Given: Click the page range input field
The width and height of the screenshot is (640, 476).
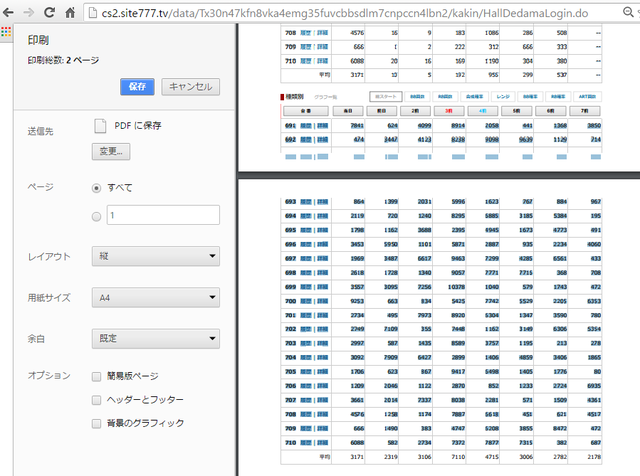Looking at the screenshot, I should (x=163, y=215).
